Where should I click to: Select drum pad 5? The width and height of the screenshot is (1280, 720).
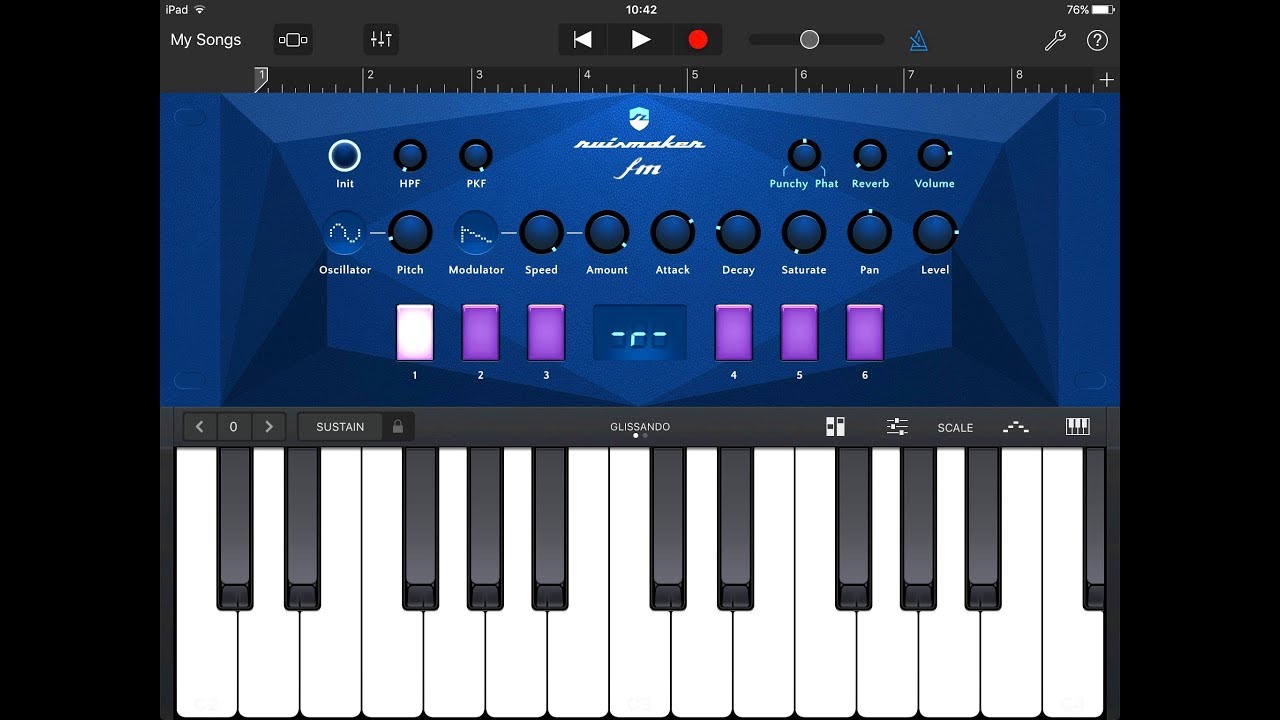click(x=799, y=333)
